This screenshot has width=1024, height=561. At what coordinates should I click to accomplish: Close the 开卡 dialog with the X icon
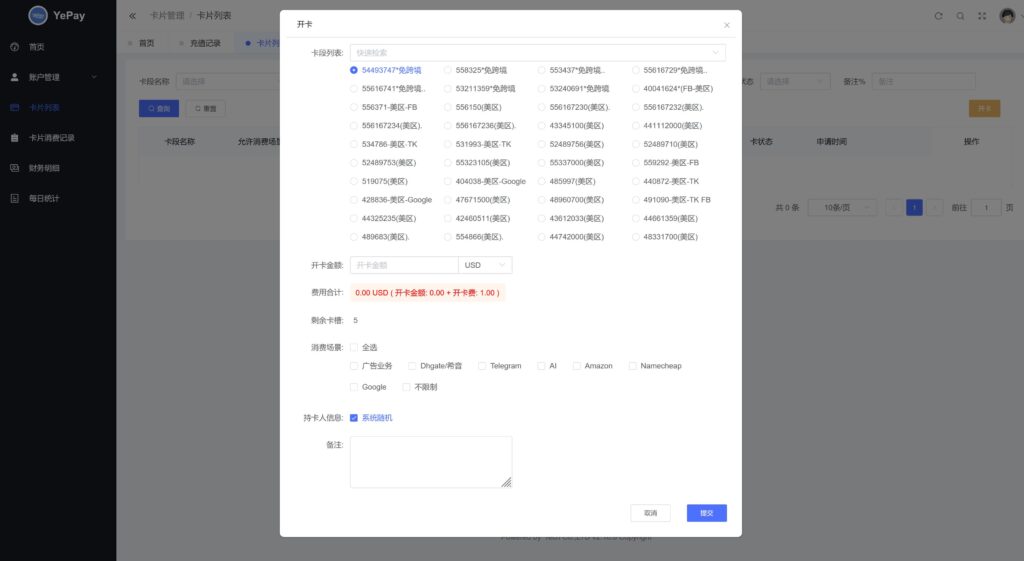726,25
